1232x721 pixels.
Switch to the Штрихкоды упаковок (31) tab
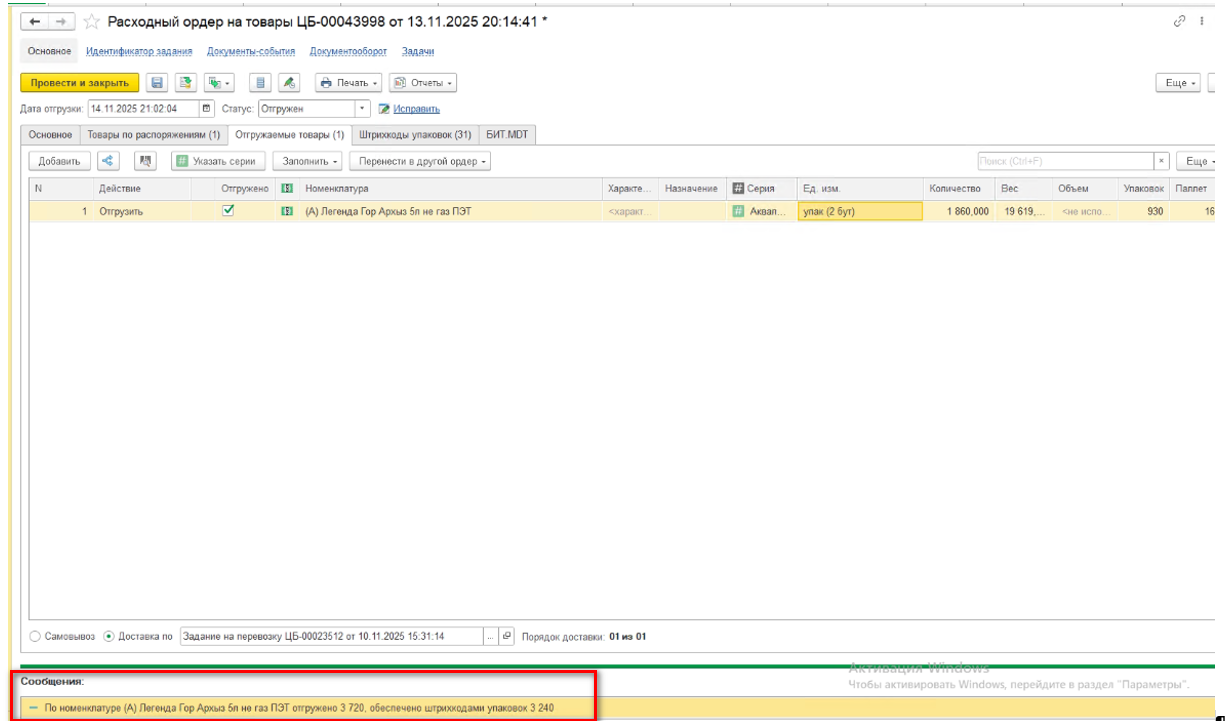coord(415,135)
